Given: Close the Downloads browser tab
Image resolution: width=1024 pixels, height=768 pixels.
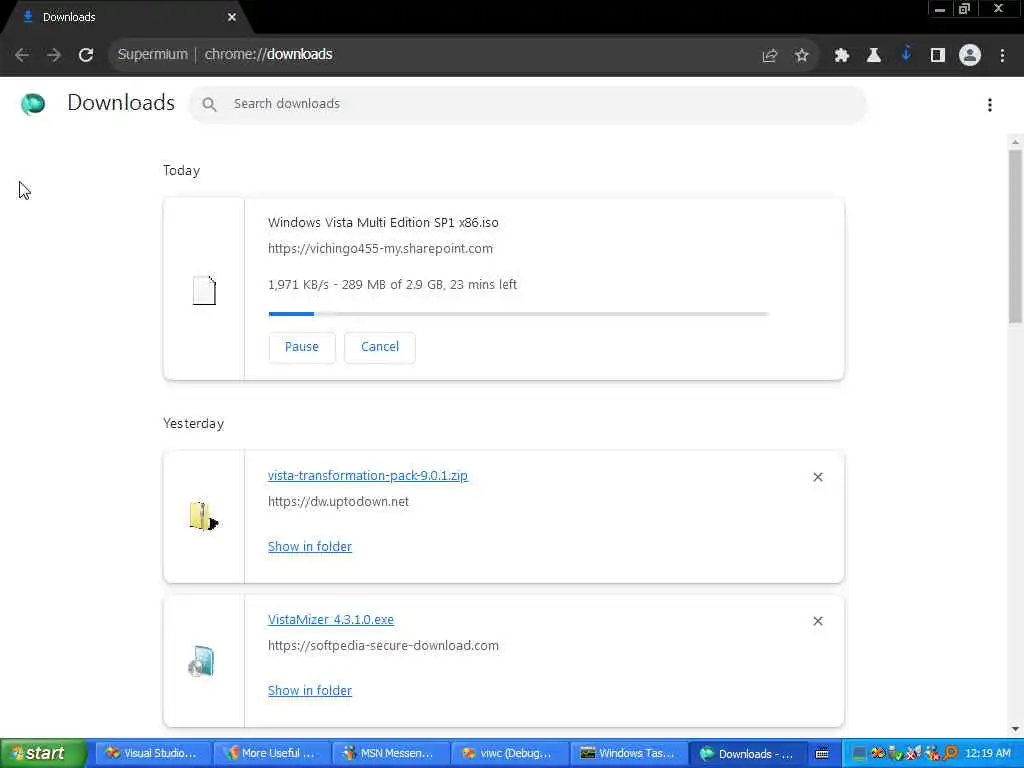Looking at the screenshot, I should (x=232, y=17).
